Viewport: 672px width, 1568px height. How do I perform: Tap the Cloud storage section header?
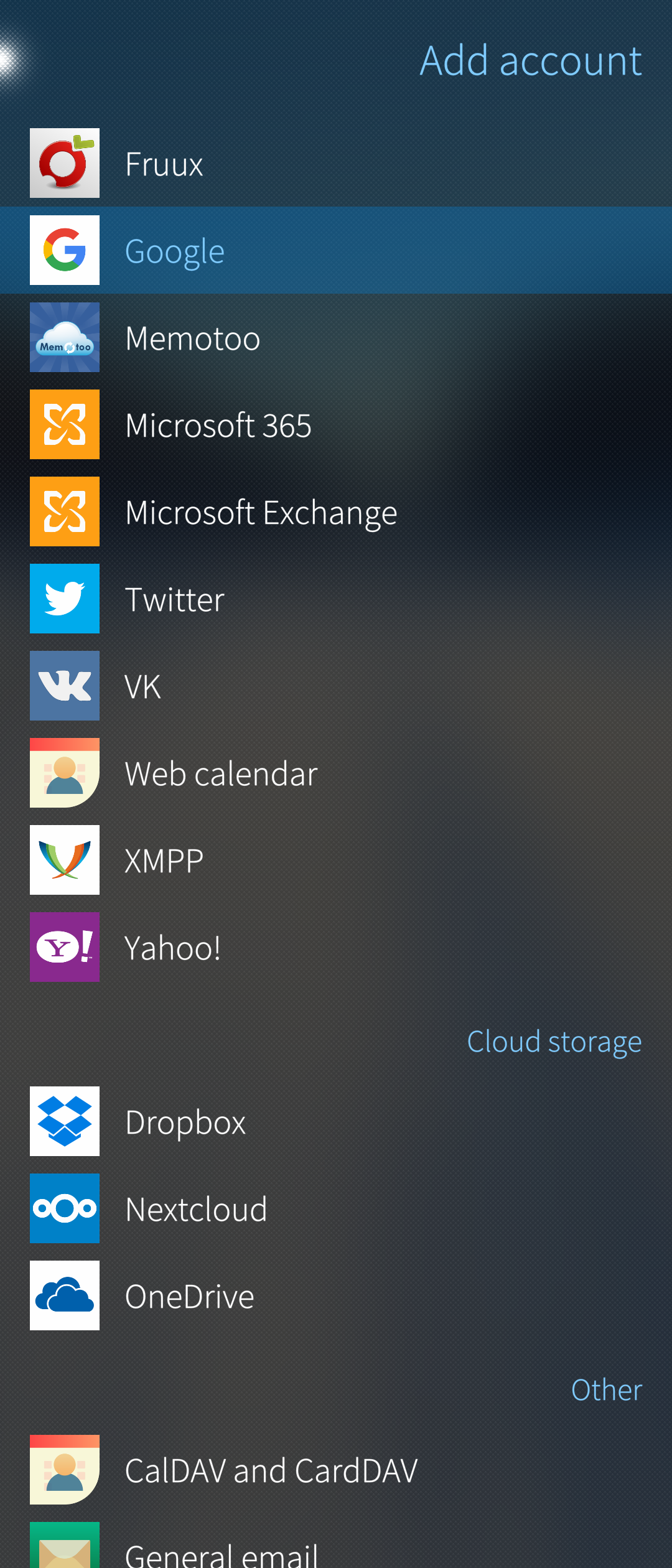554,1042
